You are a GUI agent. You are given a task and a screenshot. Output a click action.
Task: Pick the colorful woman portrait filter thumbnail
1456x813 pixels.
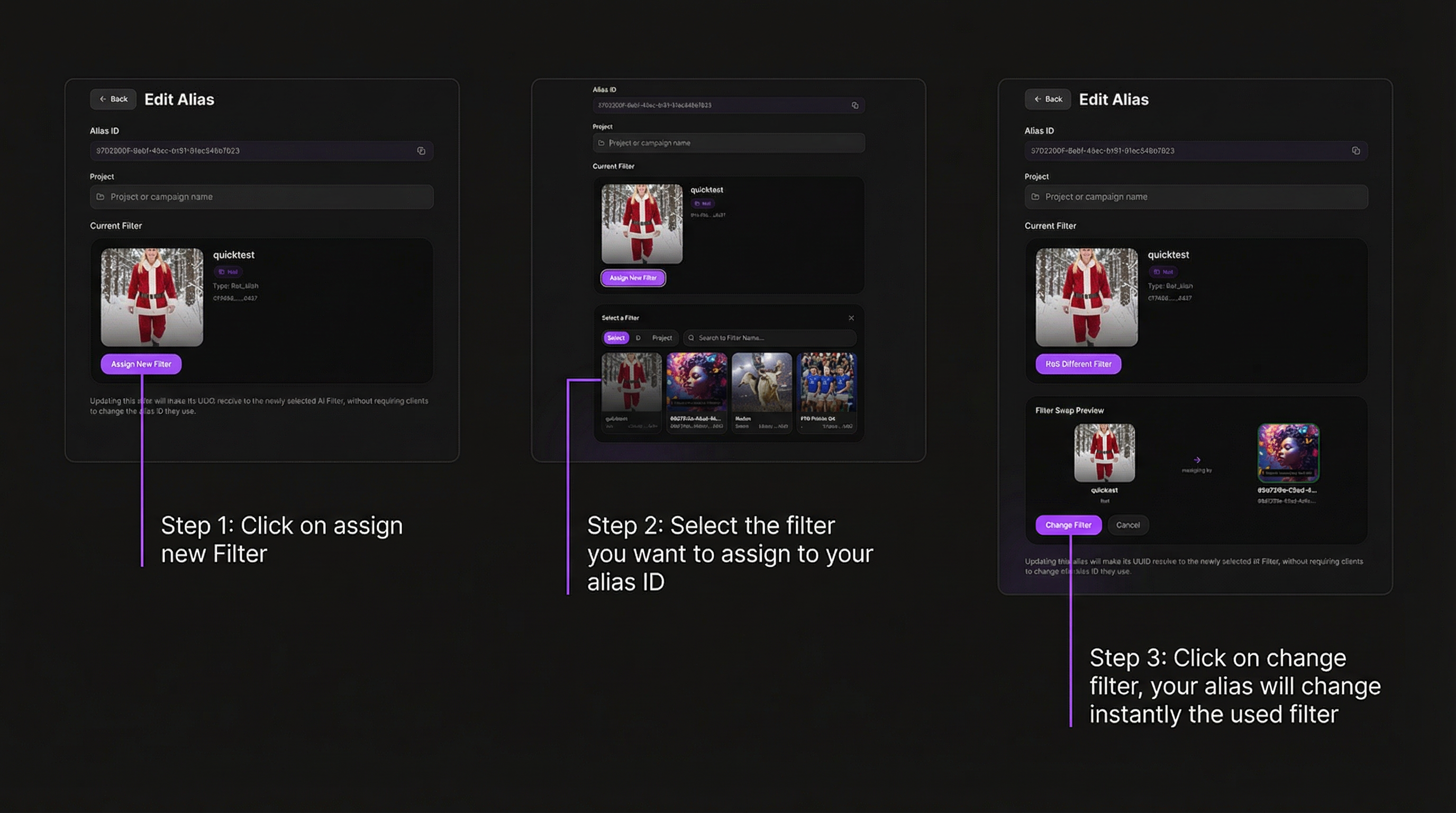coord(696,383)
